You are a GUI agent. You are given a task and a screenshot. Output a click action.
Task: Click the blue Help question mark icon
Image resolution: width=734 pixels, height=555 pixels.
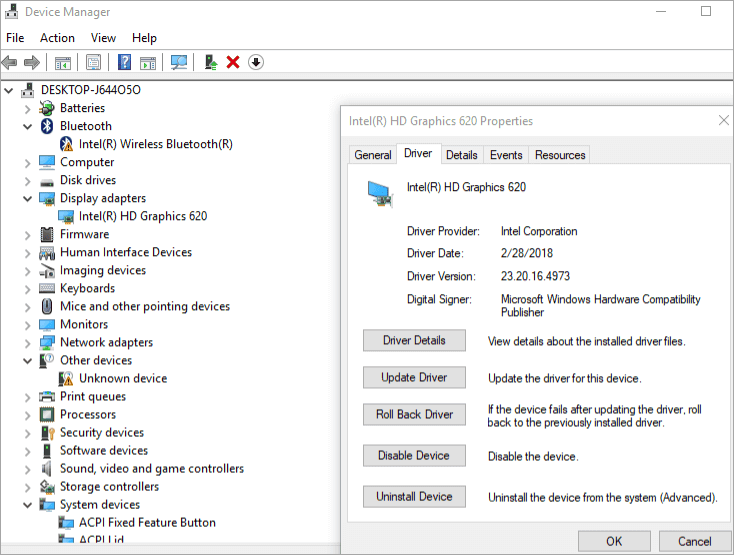(x=124, y=62)
